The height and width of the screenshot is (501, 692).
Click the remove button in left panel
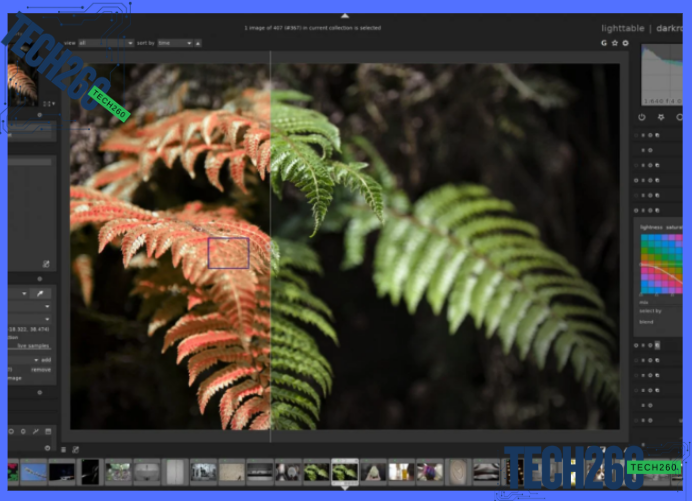[42, 369]
